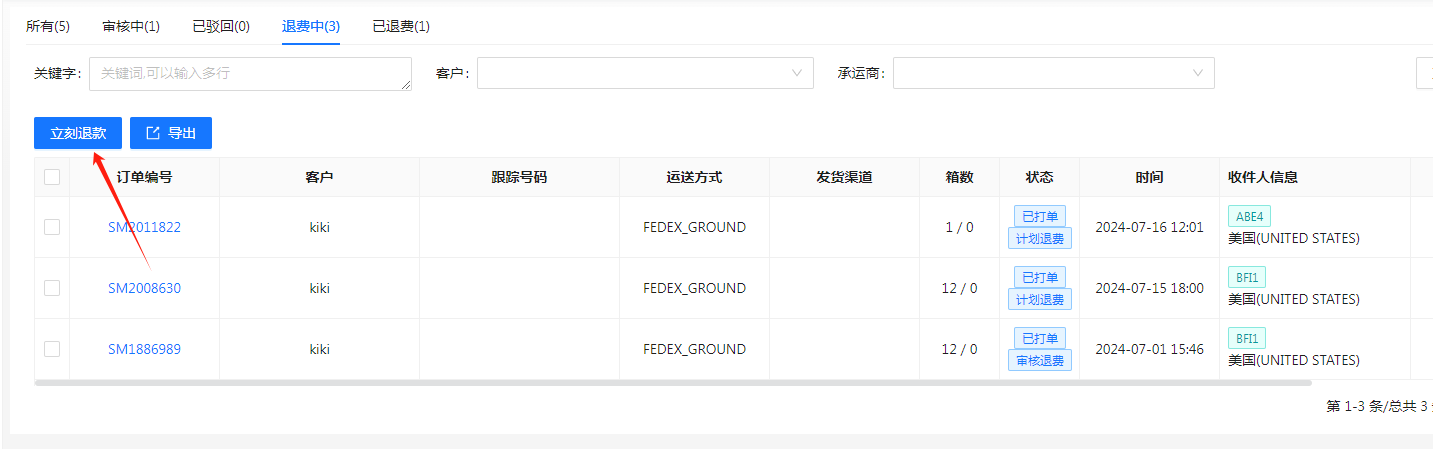Click the ABE4 warehouse tag
Screen dimensions: 1433x449
[x=1249, y=216]
